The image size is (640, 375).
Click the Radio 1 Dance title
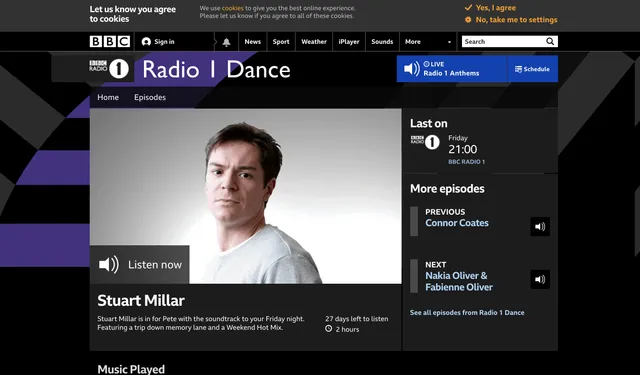click(x=216, y=70)
